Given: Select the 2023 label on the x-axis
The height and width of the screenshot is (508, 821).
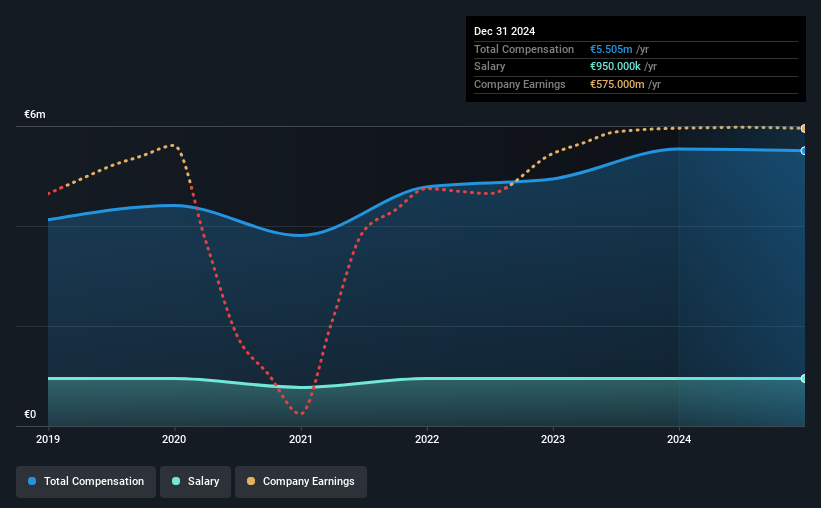Looking at the screenshot, I should pos(553,439).
